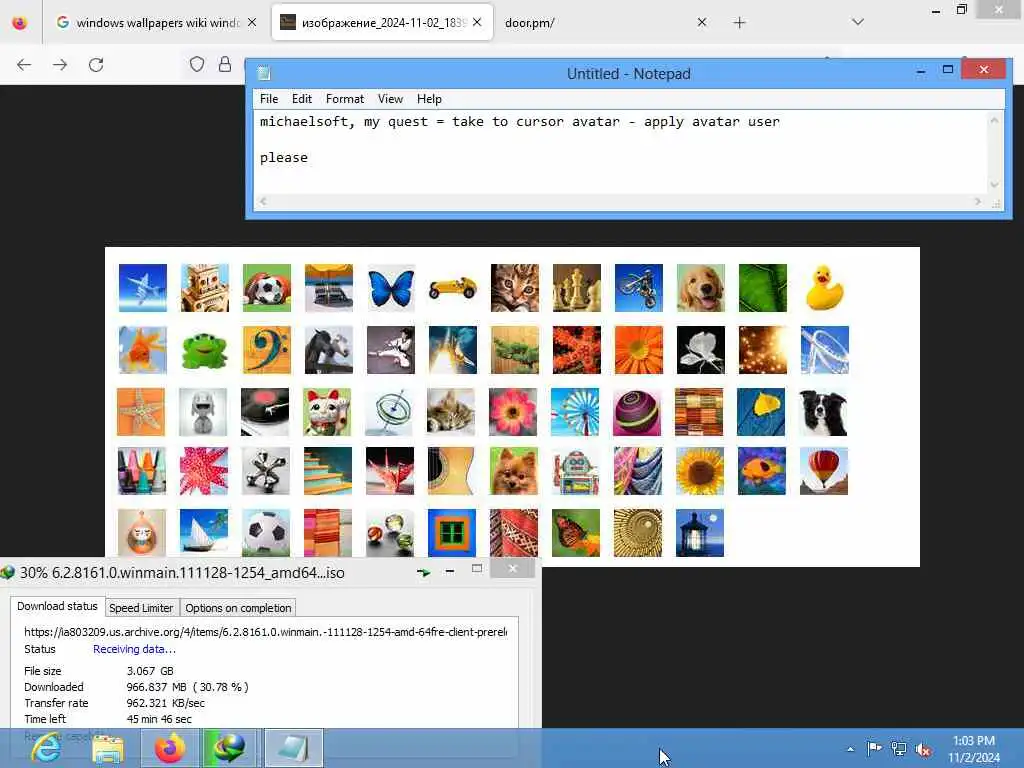Viewport: 1024px width, 768px height.
Task: Select the sunflower avatar
Action: (x=700, y=471)
